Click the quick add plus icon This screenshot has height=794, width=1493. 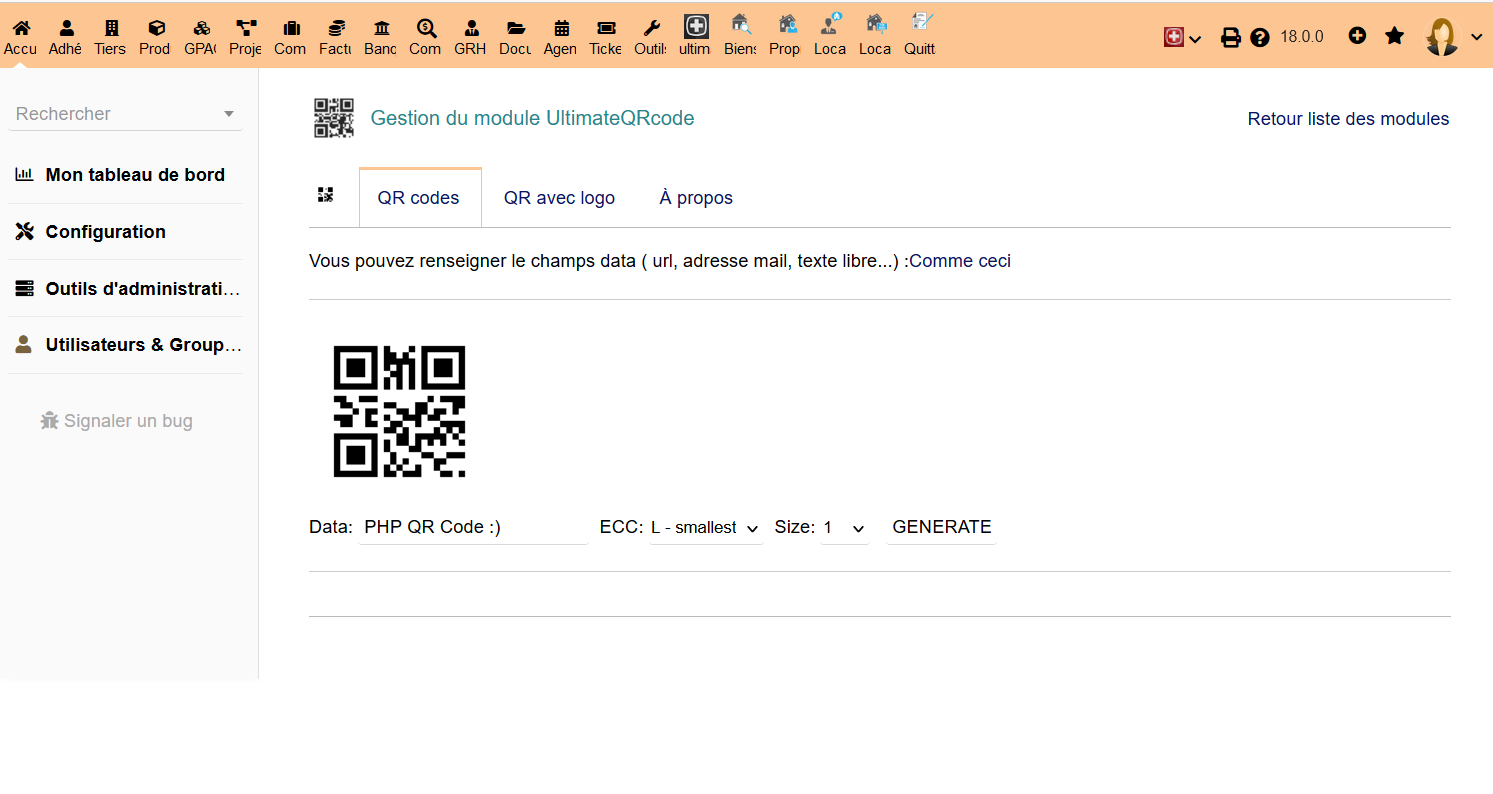pyautogui.click(x=1357, y=36)
